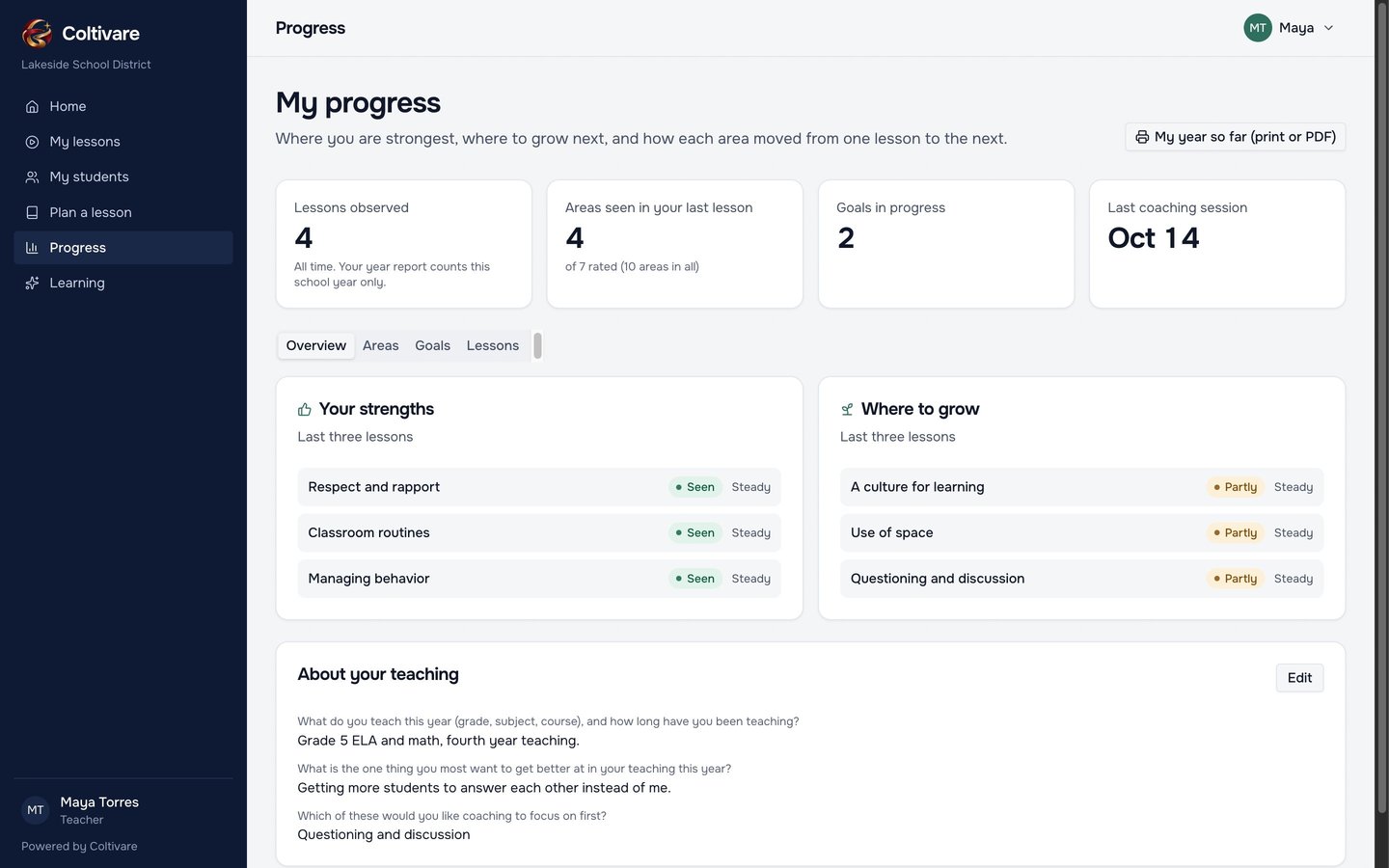The width and height of the screenshot is (1389, 868).
Task: Click the Learning sparkles icon
Action: [x=32, y=283]
